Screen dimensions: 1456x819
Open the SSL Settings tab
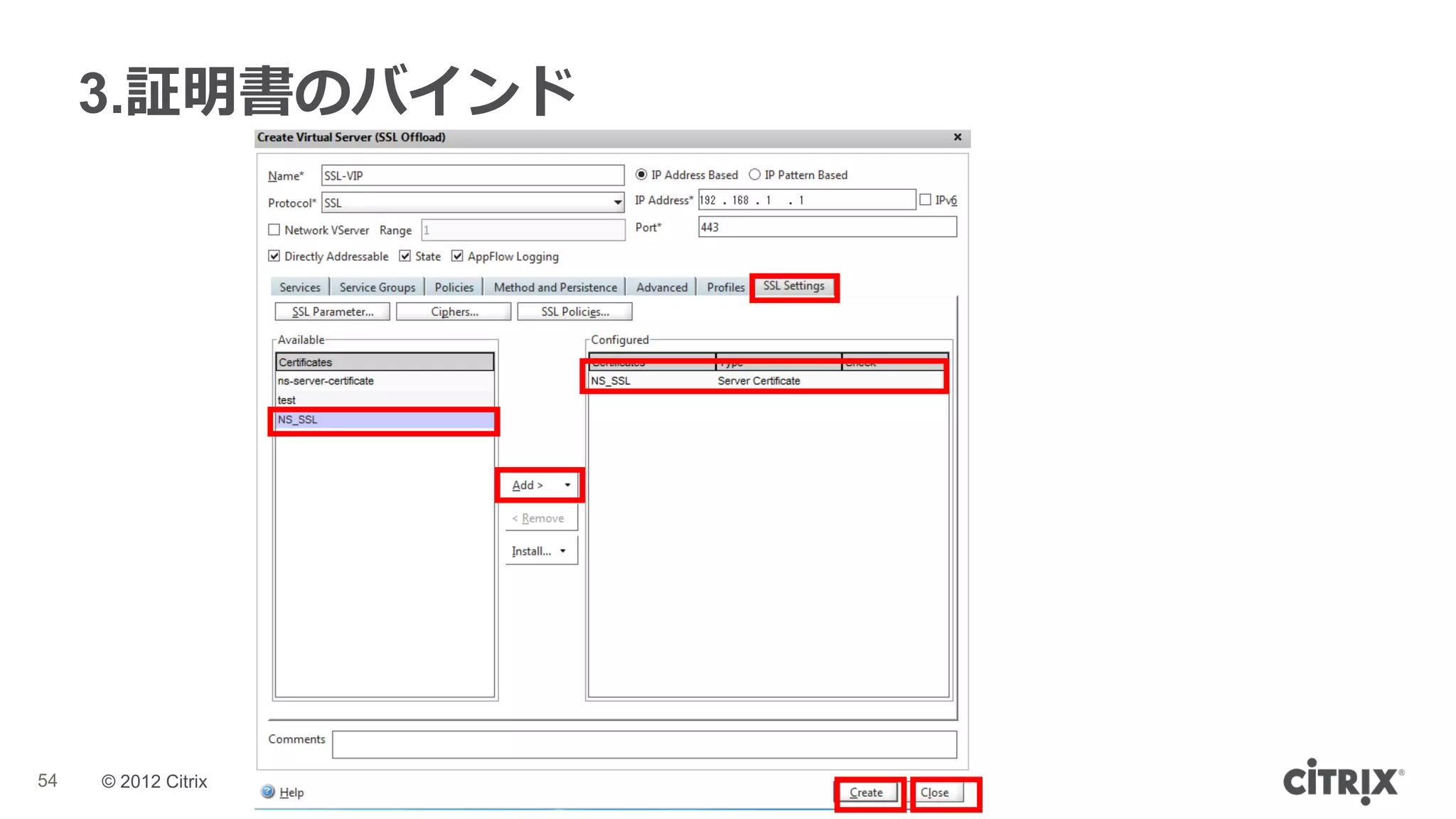click(794, 286)
